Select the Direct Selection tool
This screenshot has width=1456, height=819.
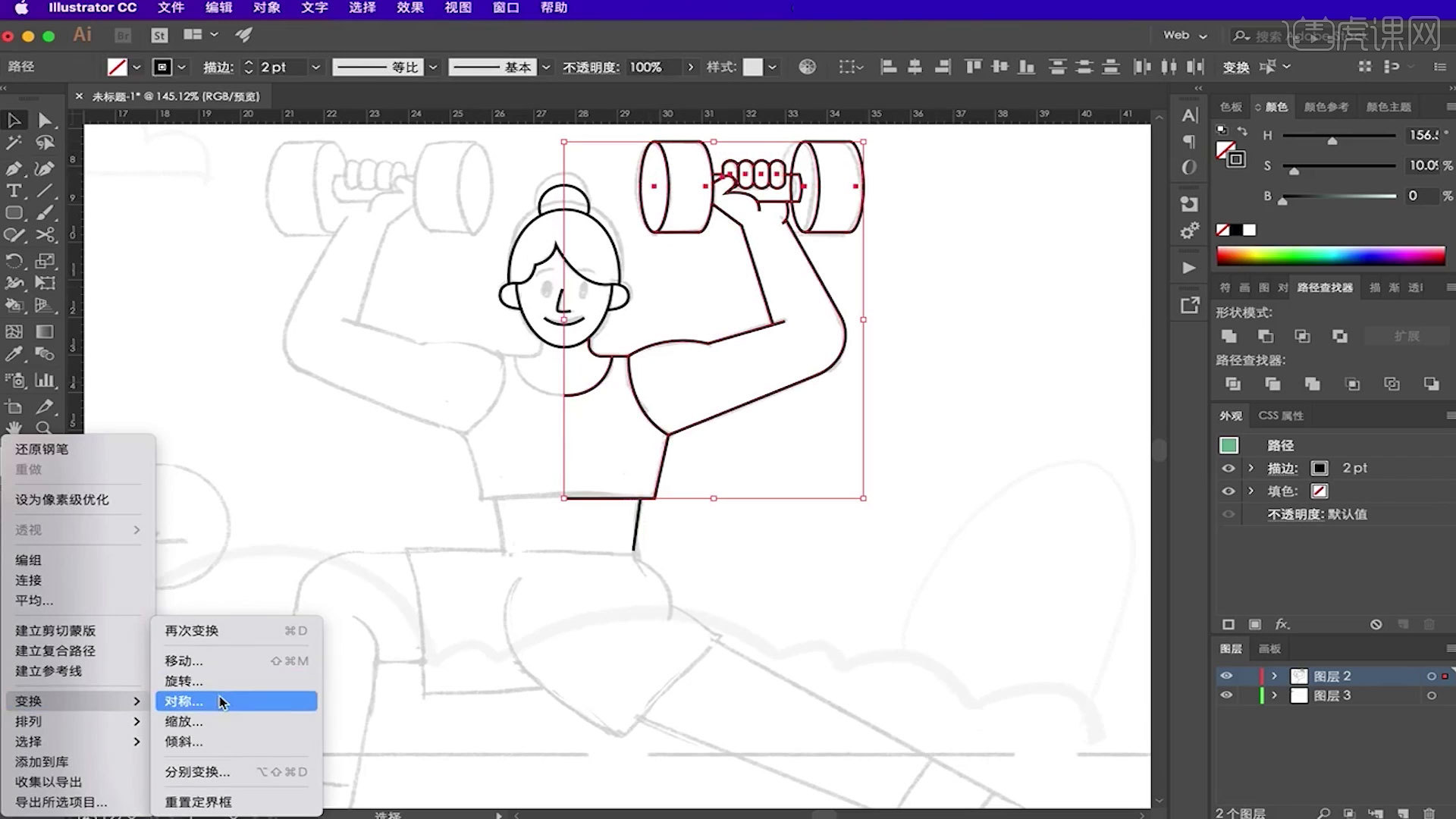(x=45, y=120)
